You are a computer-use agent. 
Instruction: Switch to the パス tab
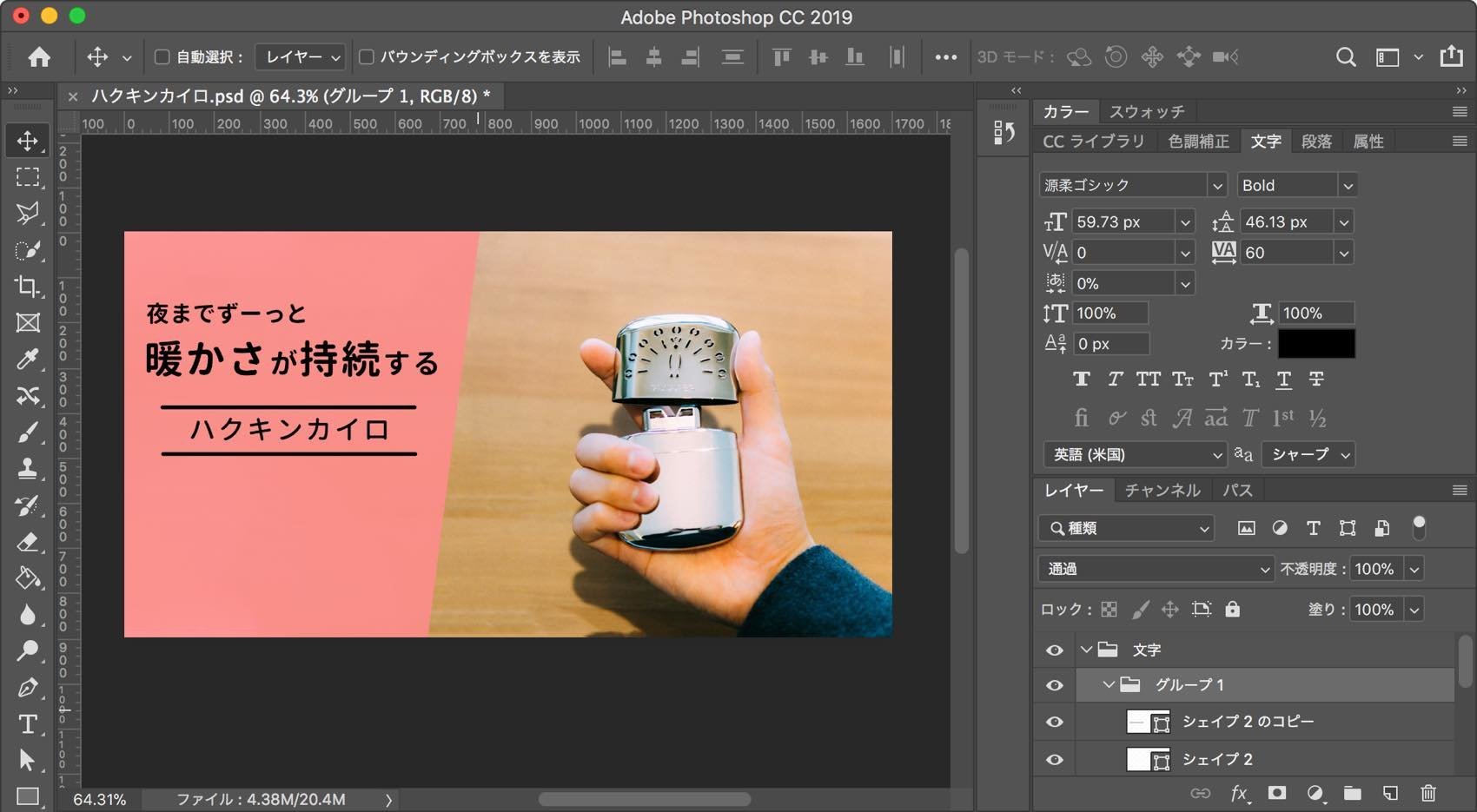tap(1238, 491)
